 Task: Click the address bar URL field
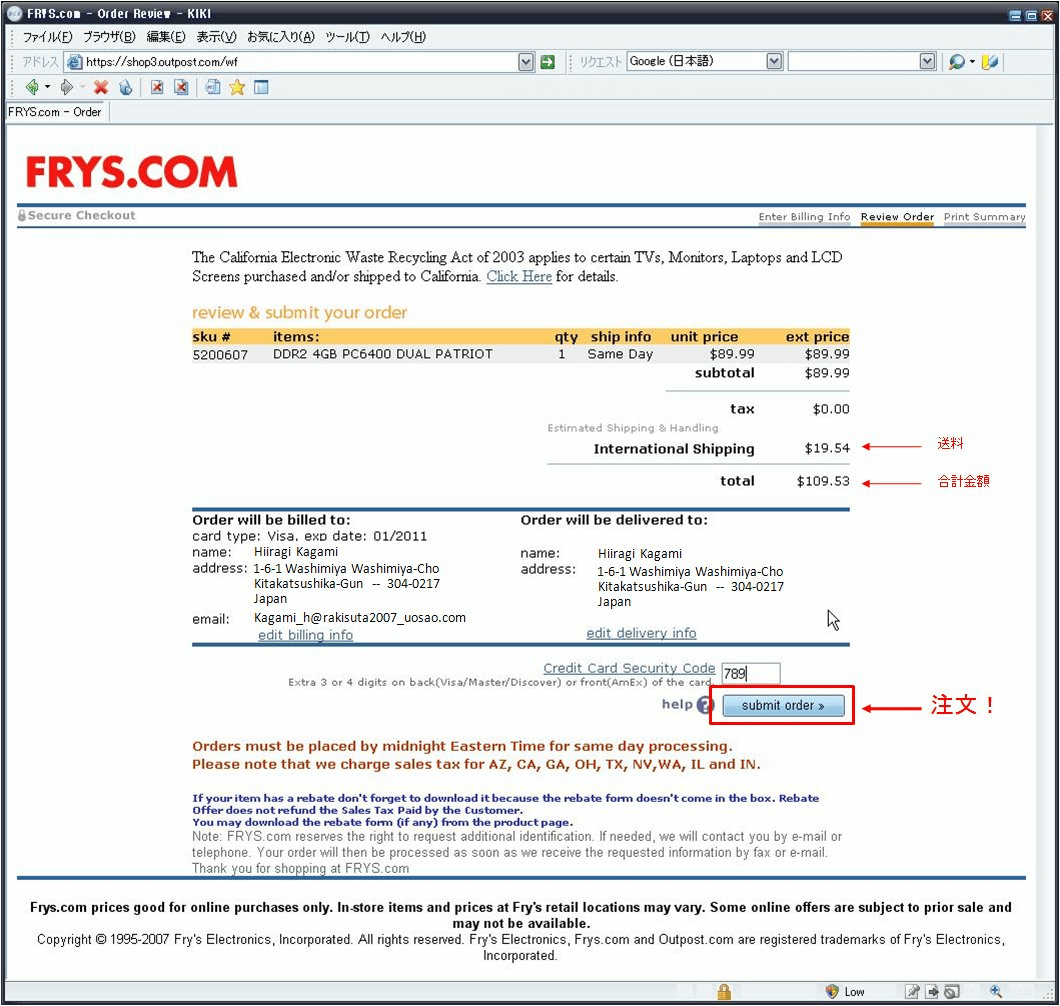301,62
